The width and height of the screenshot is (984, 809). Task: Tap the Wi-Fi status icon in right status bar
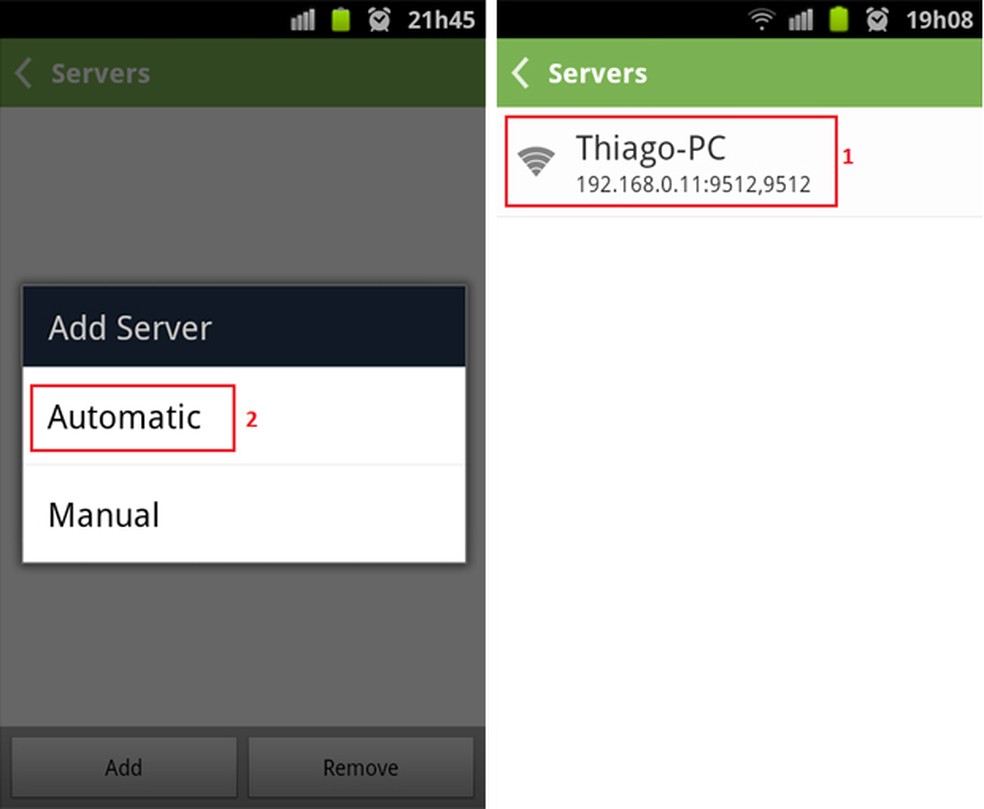[x=761, y=19]
